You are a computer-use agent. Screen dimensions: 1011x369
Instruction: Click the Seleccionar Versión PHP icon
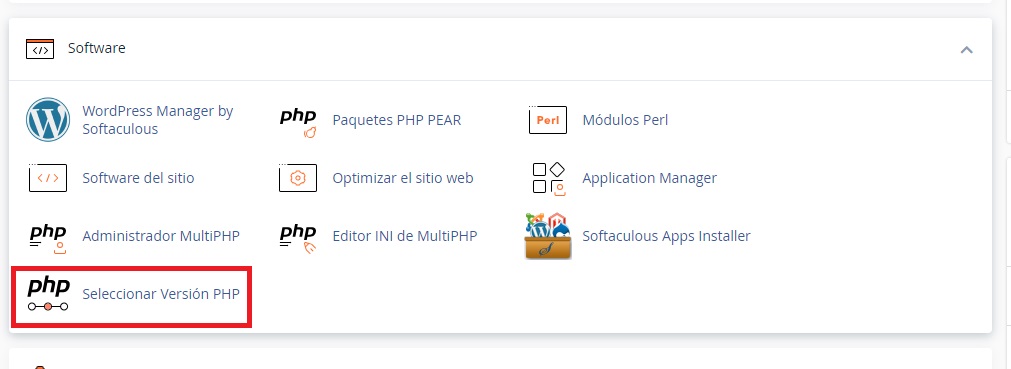point(48,294)
